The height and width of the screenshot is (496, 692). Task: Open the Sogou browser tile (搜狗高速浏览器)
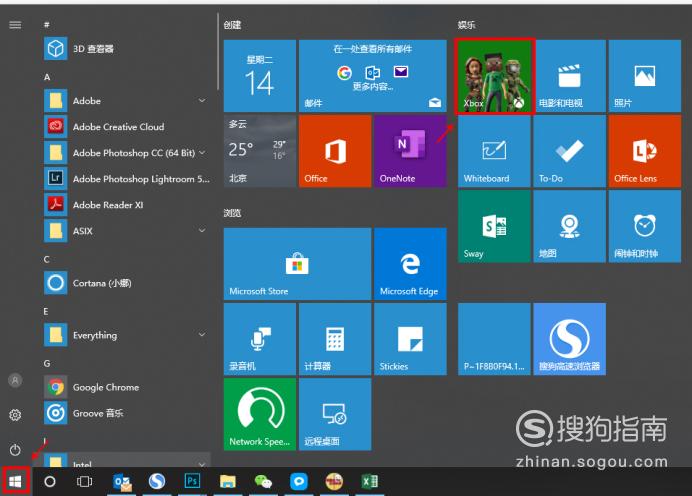click(x=569, y=339)
